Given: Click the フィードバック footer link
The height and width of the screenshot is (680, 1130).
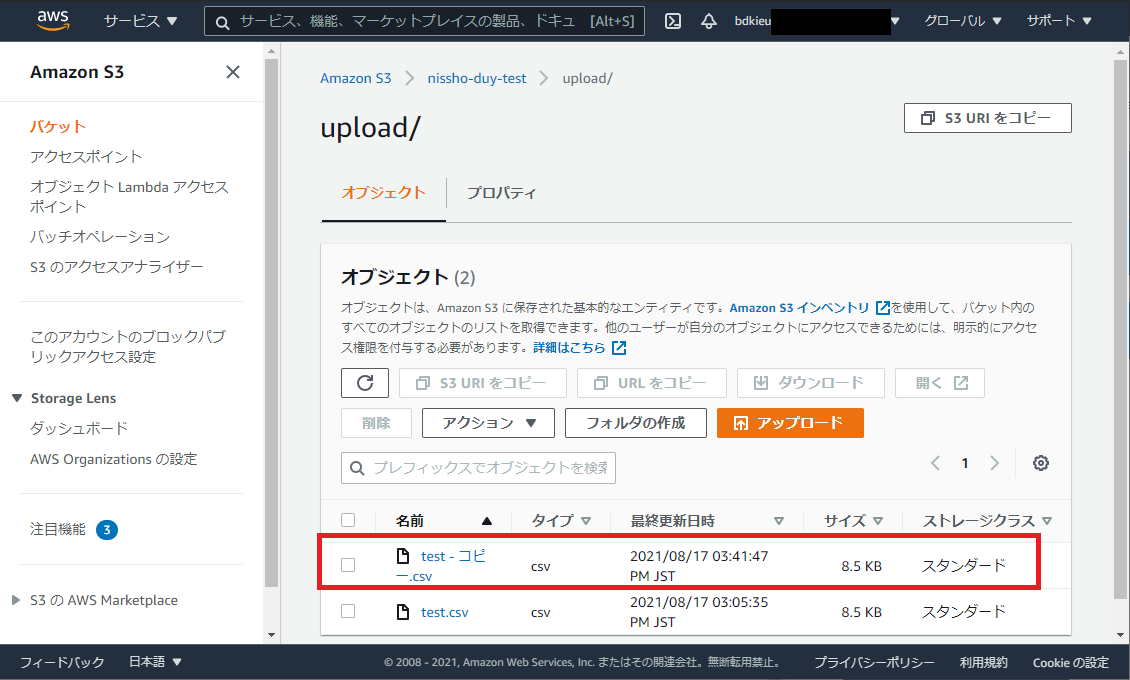Looking at the screenshot, I should (x=62, y=662).
